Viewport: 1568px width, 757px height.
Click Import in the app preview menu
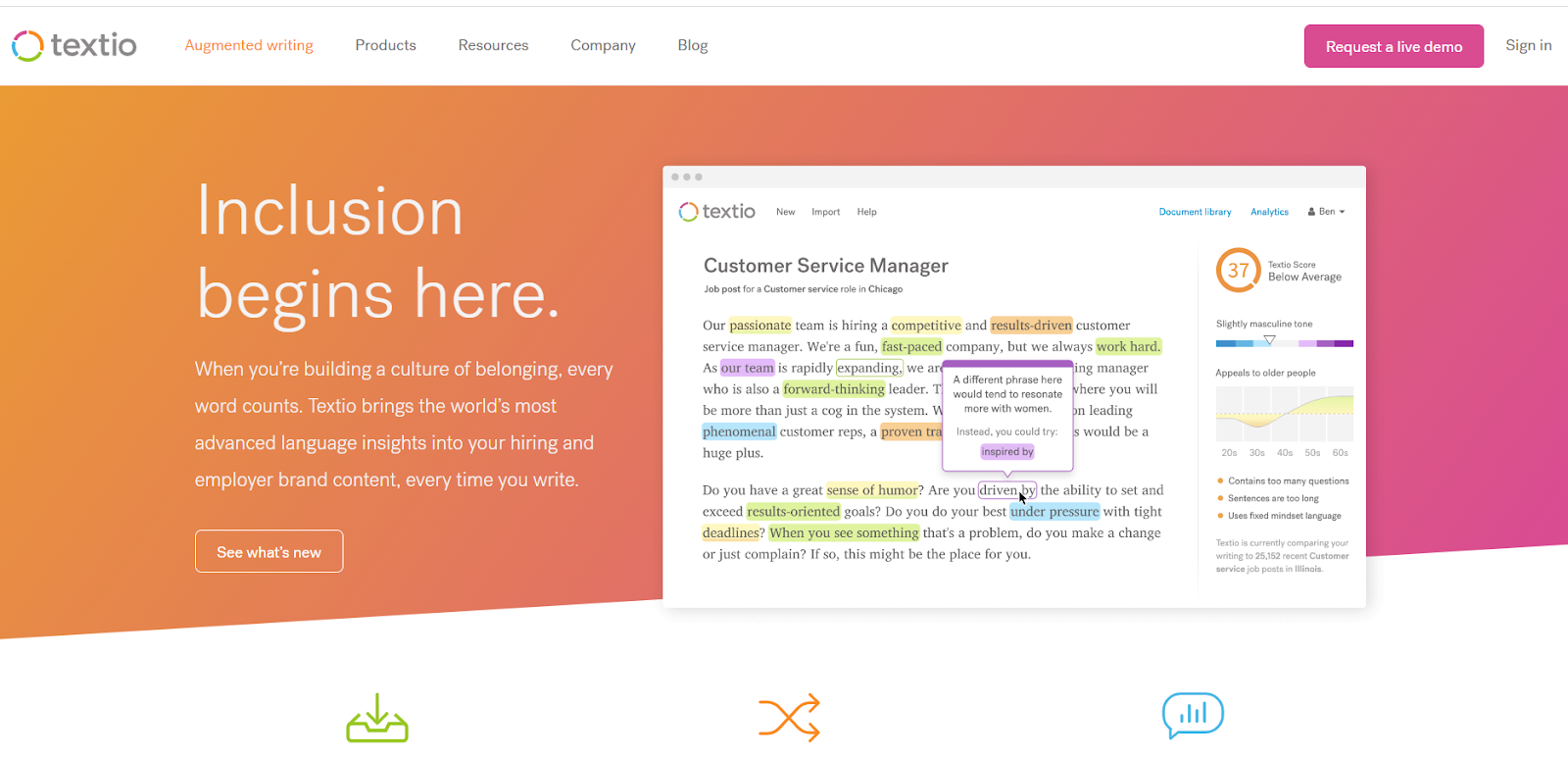tap(826, 212)
